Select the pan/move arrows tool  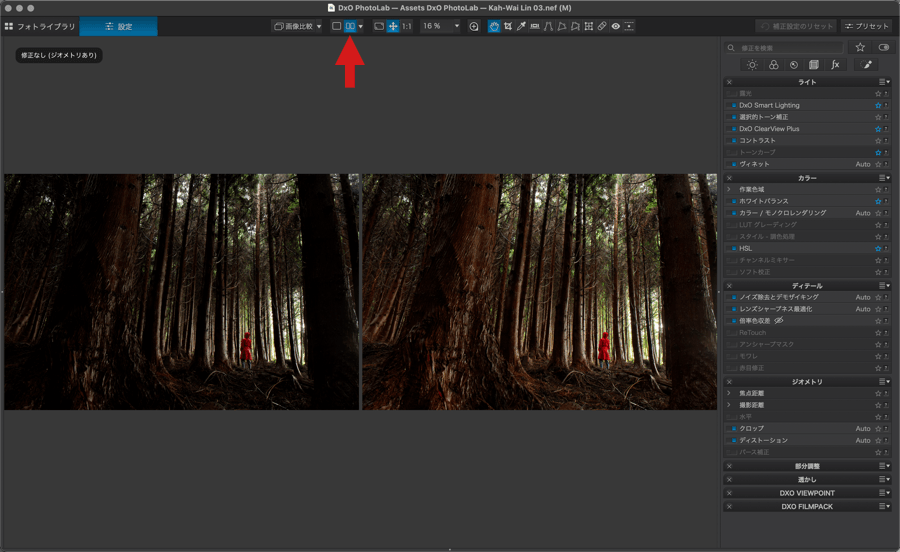pos(393,26)
